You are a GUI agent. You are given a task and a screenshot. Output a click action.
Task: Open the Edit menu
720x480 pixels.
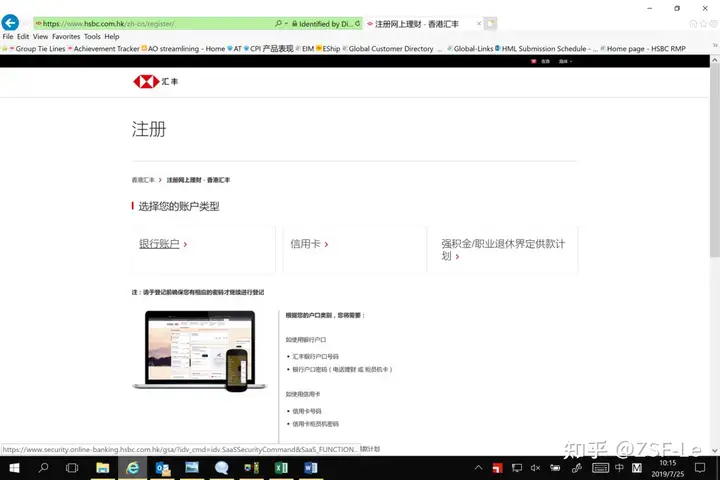(23, 36)
